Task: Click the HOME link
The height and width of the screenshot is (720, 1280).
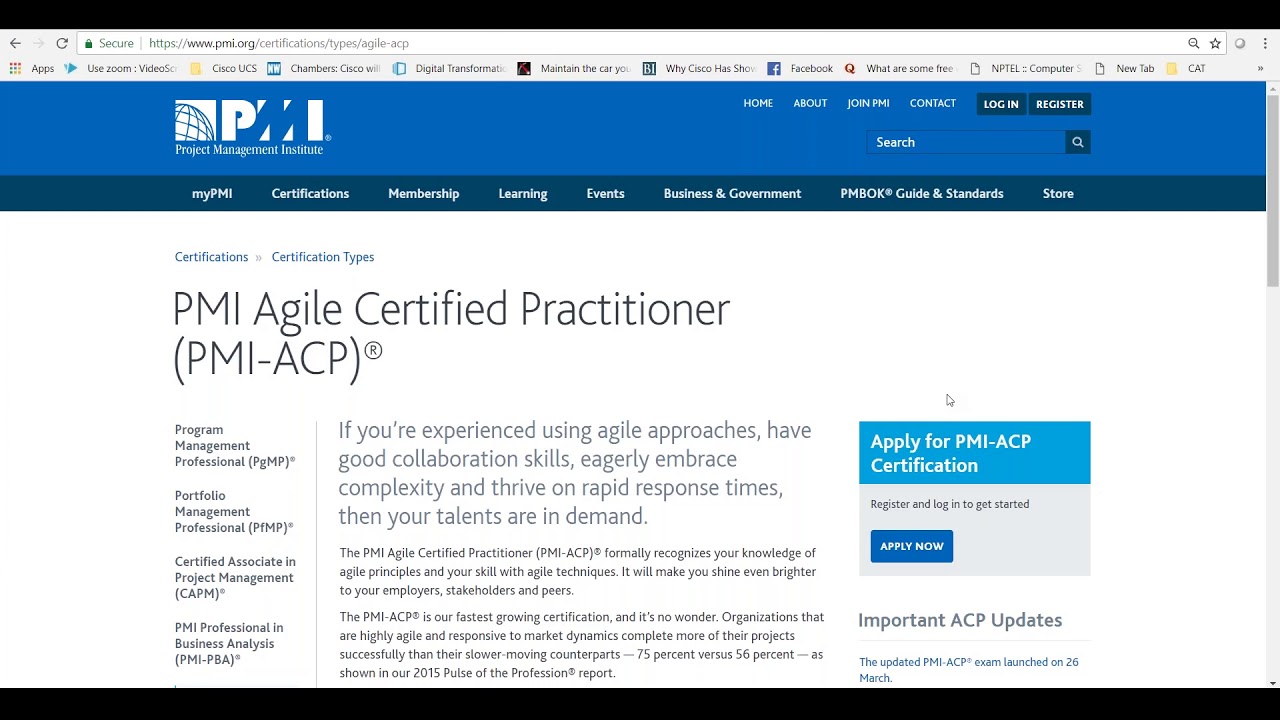Action: [x=758, y=103]
